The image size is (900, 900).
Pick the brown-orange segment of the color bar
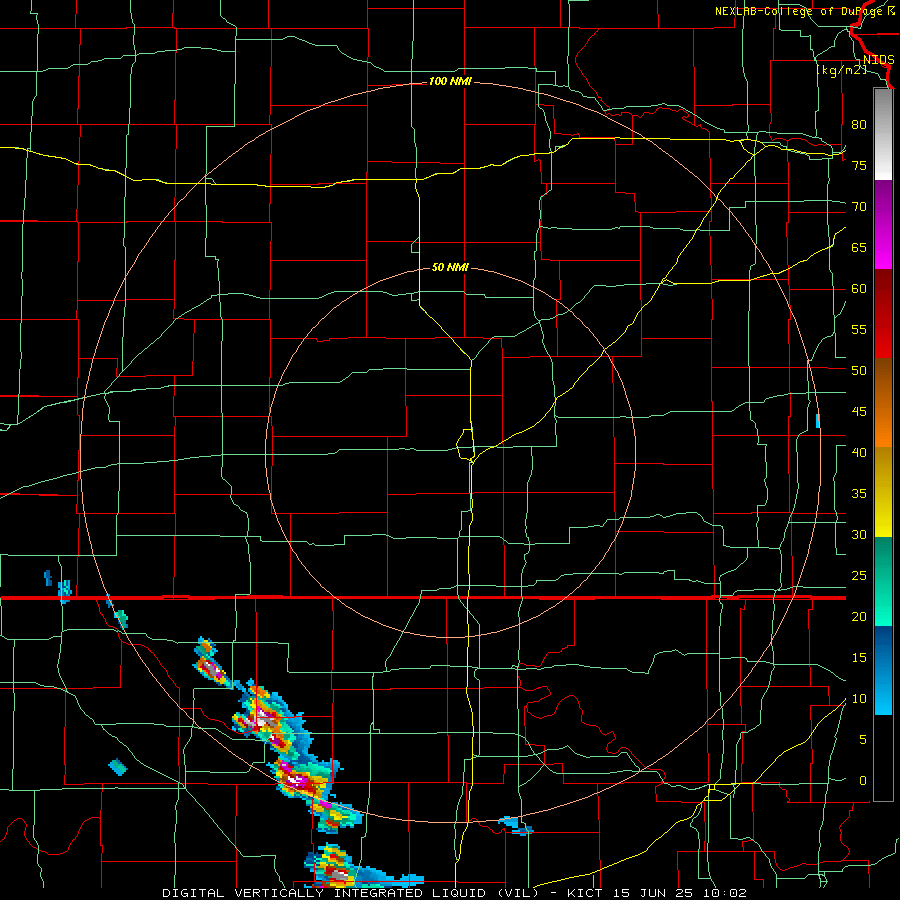pyautogui.click(x=883, y=402)
